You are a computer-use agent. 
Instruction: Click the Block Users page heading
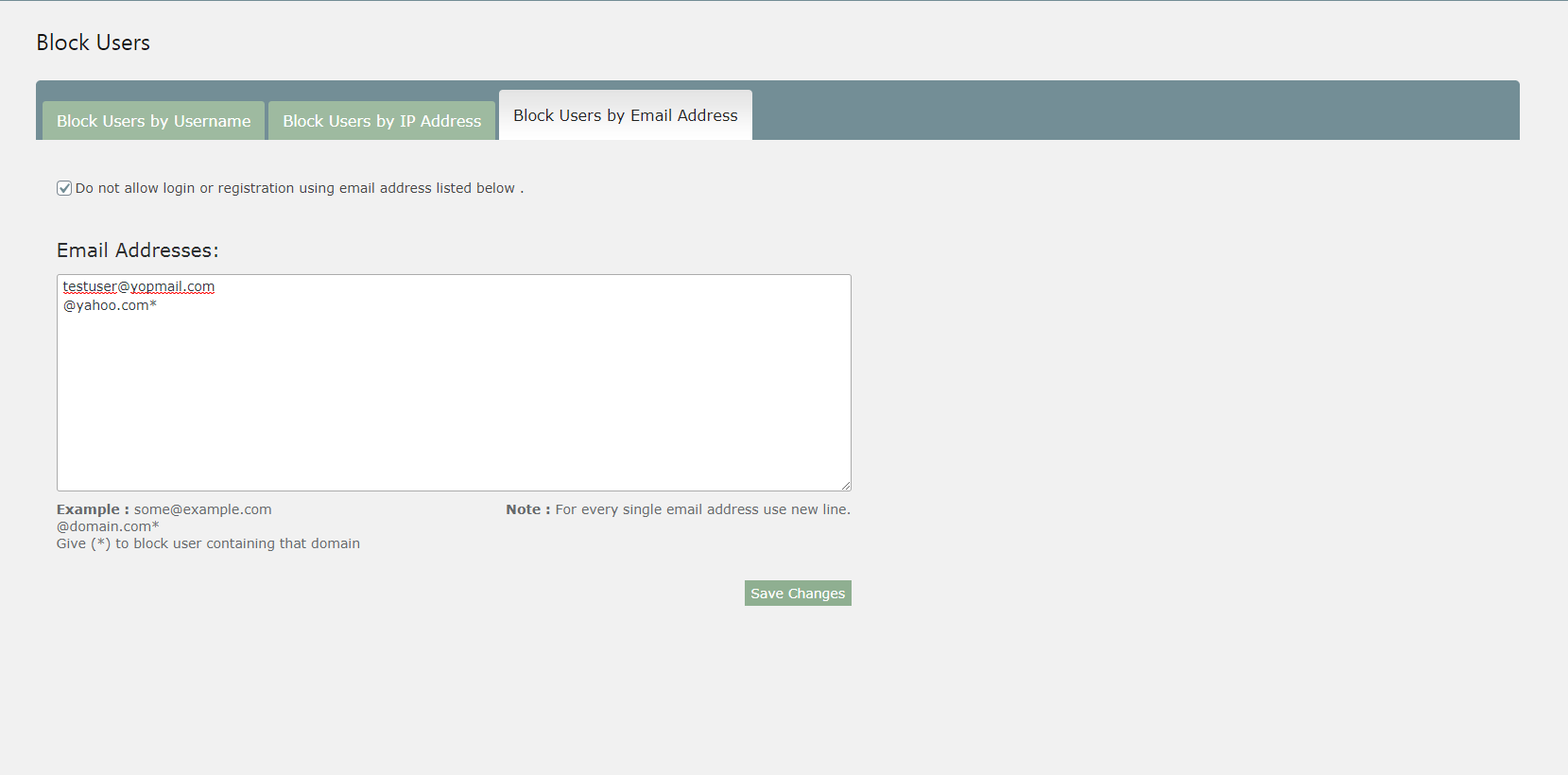[93, 43]
